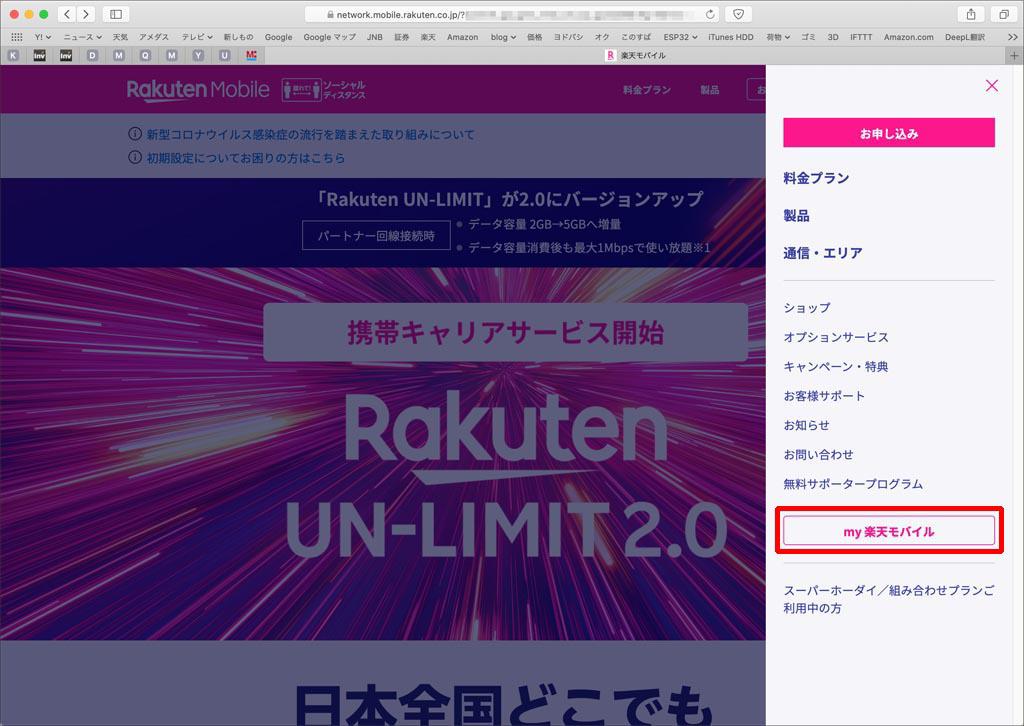The image size is (1024, 726).
Task: Close the side menu with the pink X
Action: point(991,86)
